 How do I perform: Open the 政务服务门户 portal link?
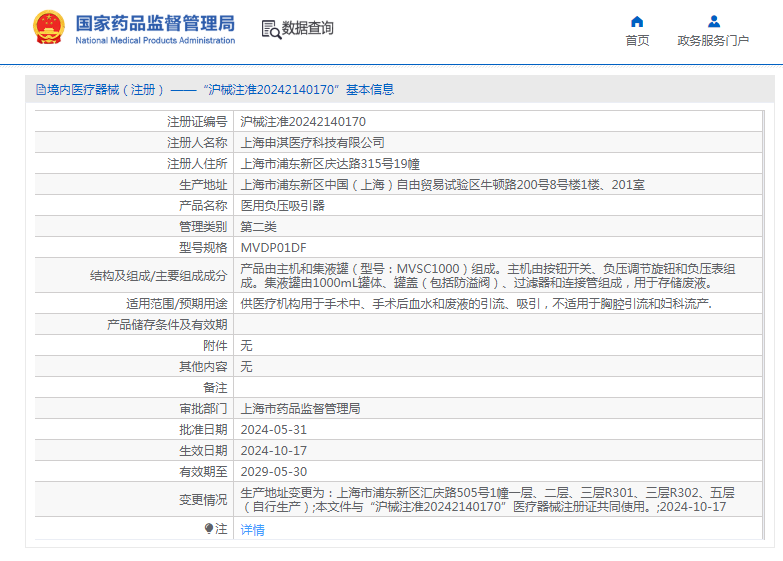[713, 40]
